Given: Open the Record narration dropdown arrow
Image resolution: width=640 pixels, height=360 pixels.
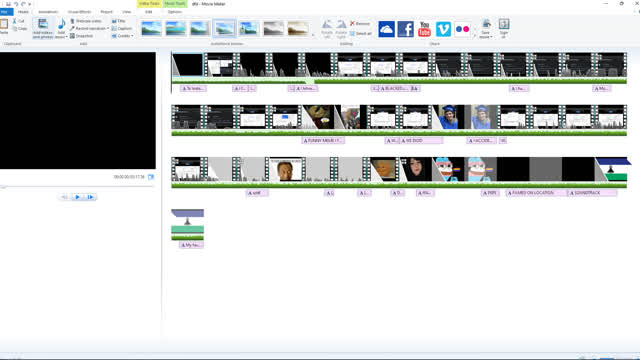Looking at the screenshot, I should pos(108,28).
